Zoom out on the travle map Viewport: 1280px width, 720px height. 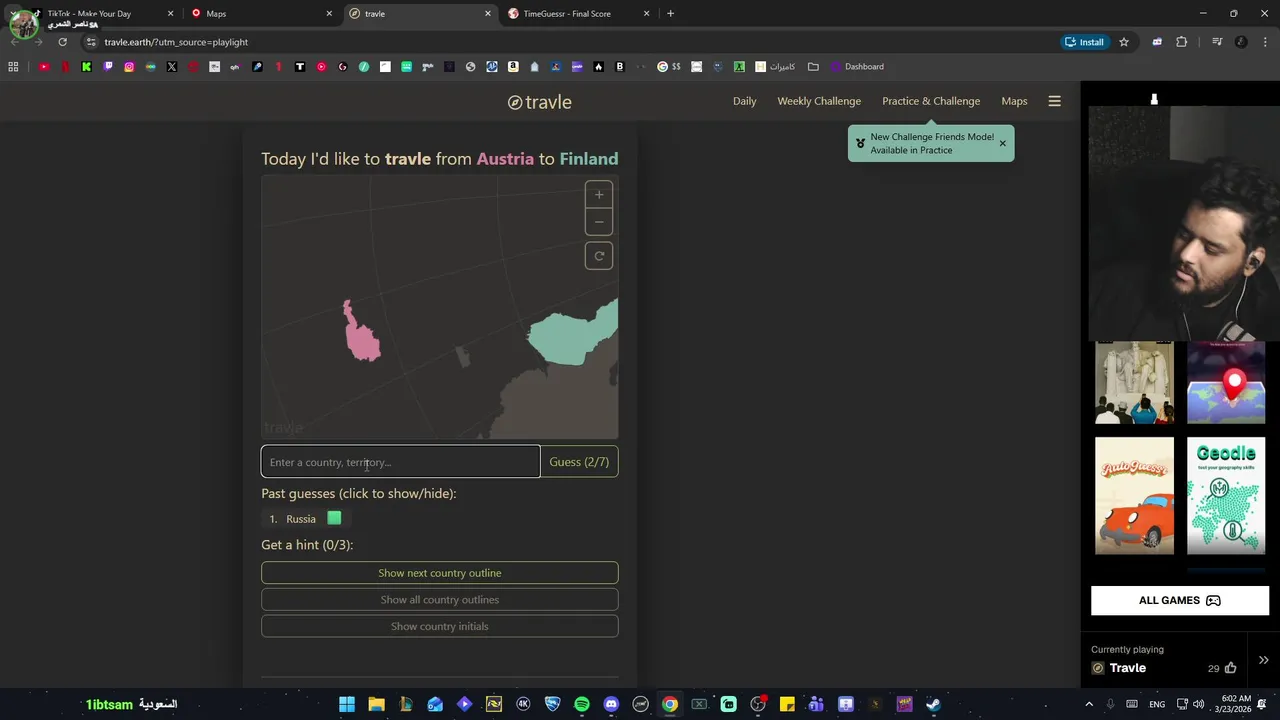click(x=599, y=221)
